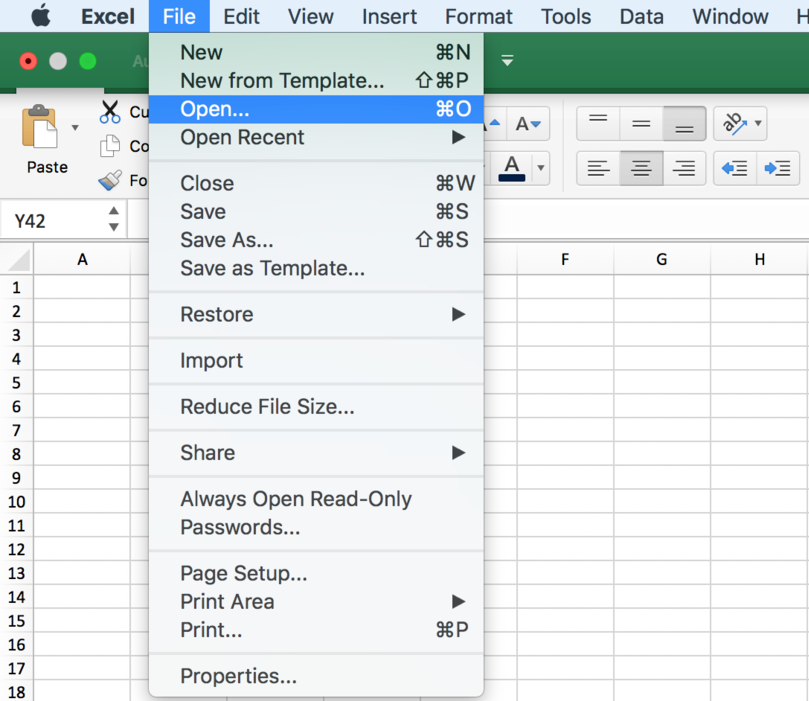
Task: Open the text orientation dropdown arrow
Action: point(758,123)
